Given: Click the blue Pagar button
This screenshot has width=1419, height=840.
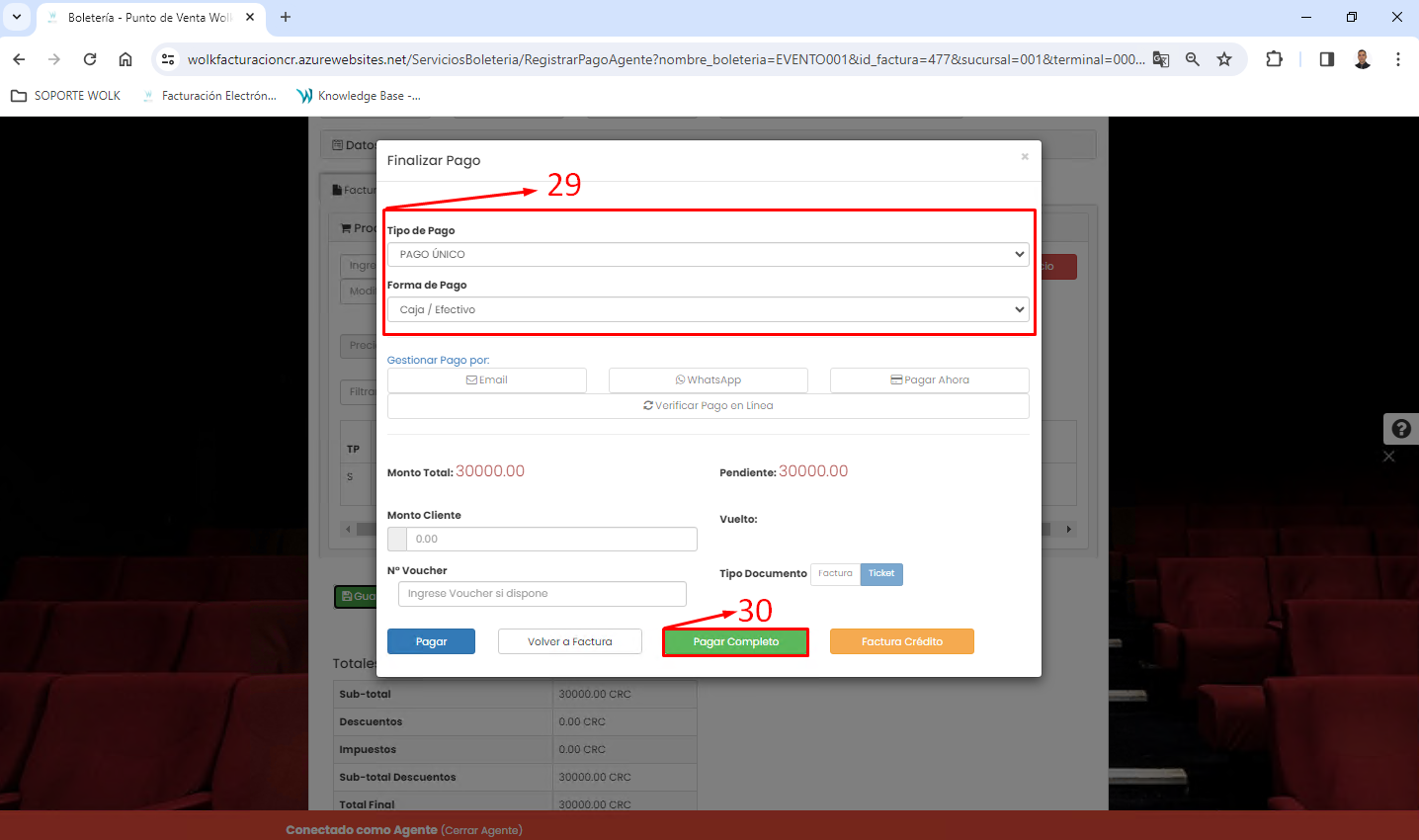Looking at the screenshot, I should (431, 641).
